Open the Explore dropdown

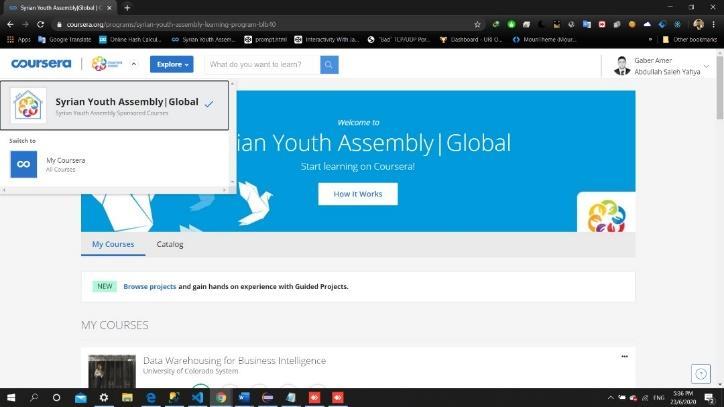click(171, 64)
